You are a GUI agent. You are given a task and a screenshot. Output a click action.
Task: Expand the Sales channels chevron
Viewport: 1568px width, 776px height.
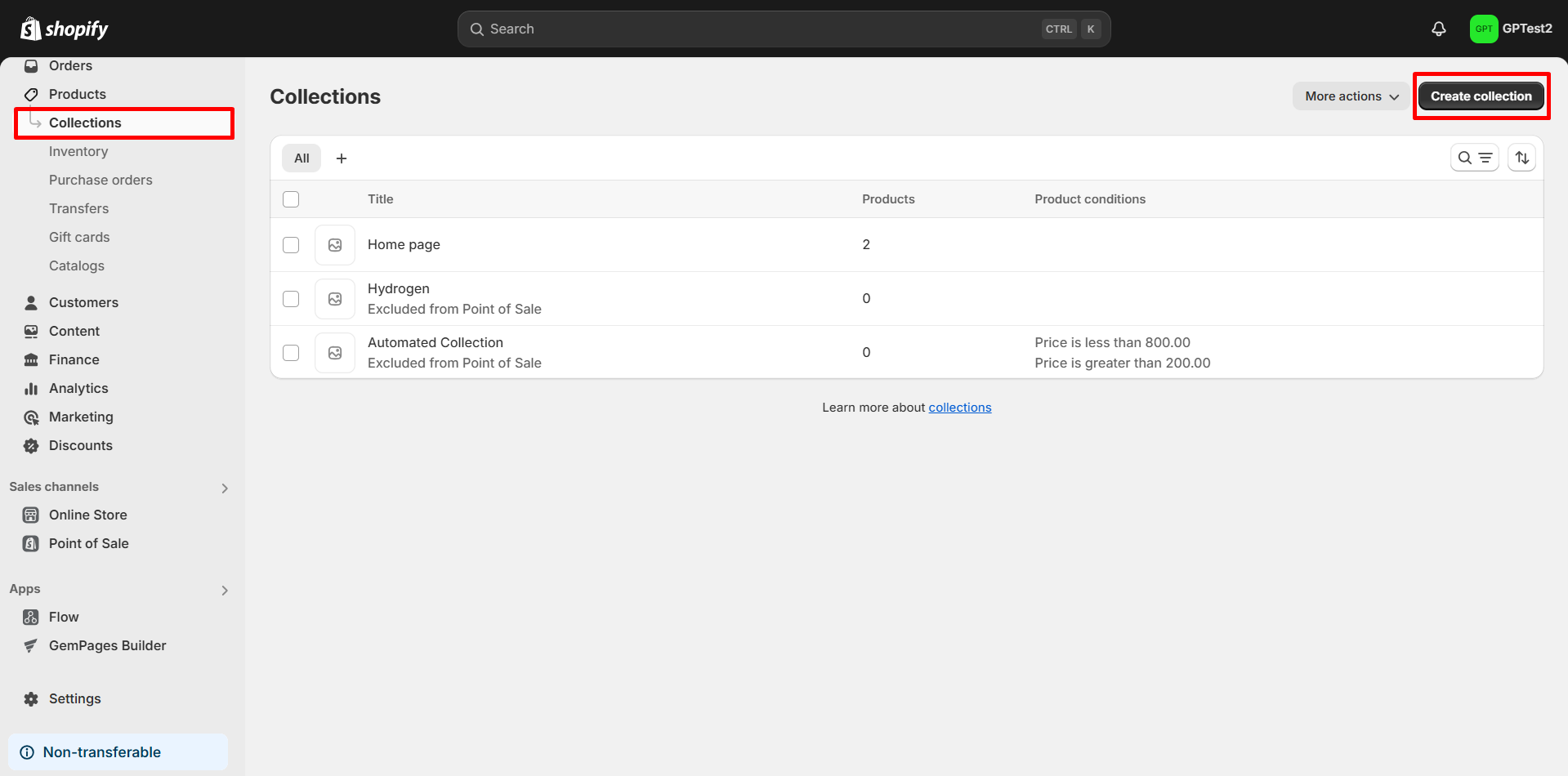point(225,488)
